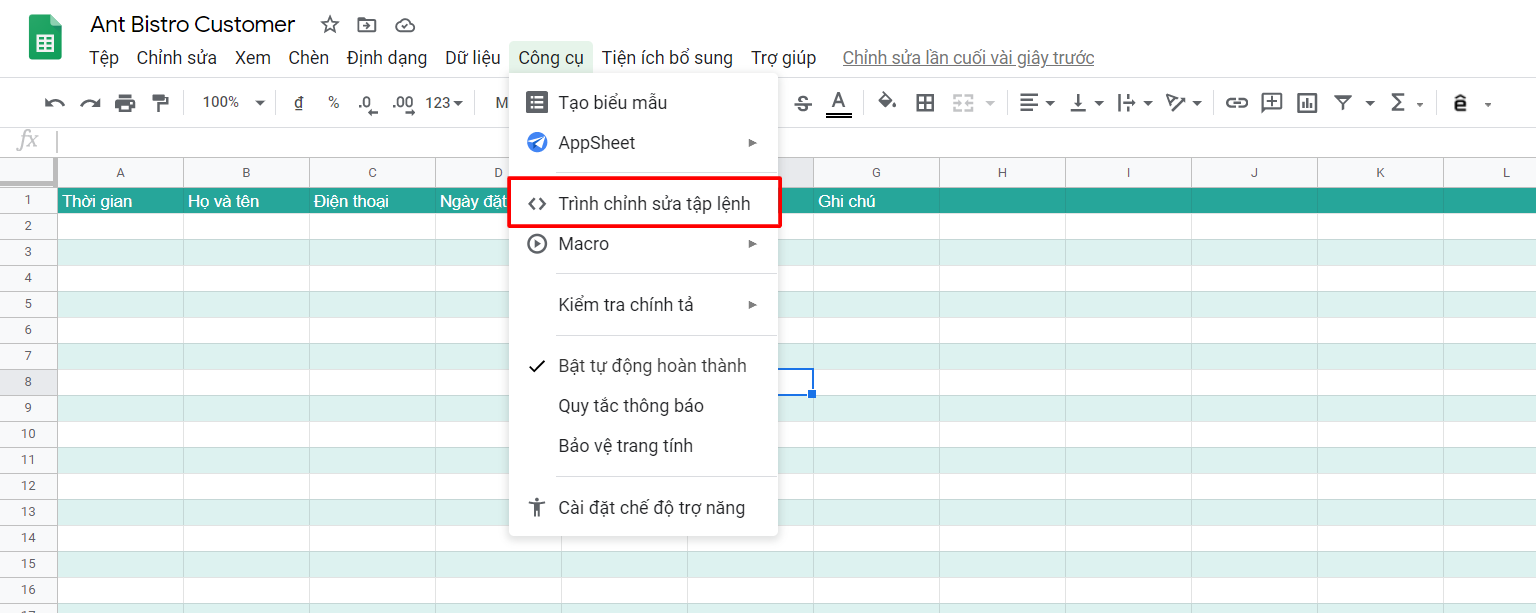Select row 12 header
The height and width of the screenshot is (613, 1536).
click(x=29, y=486)
